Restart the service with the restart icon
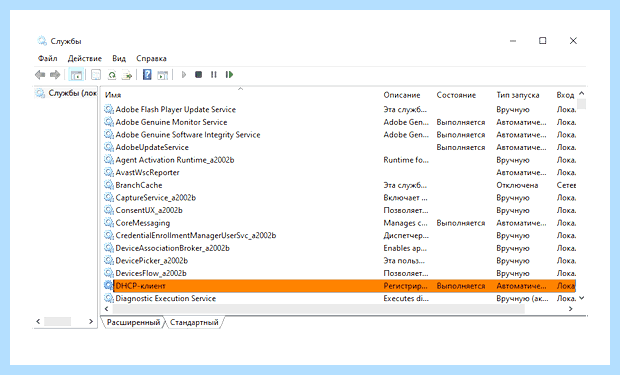 (229, 74)
